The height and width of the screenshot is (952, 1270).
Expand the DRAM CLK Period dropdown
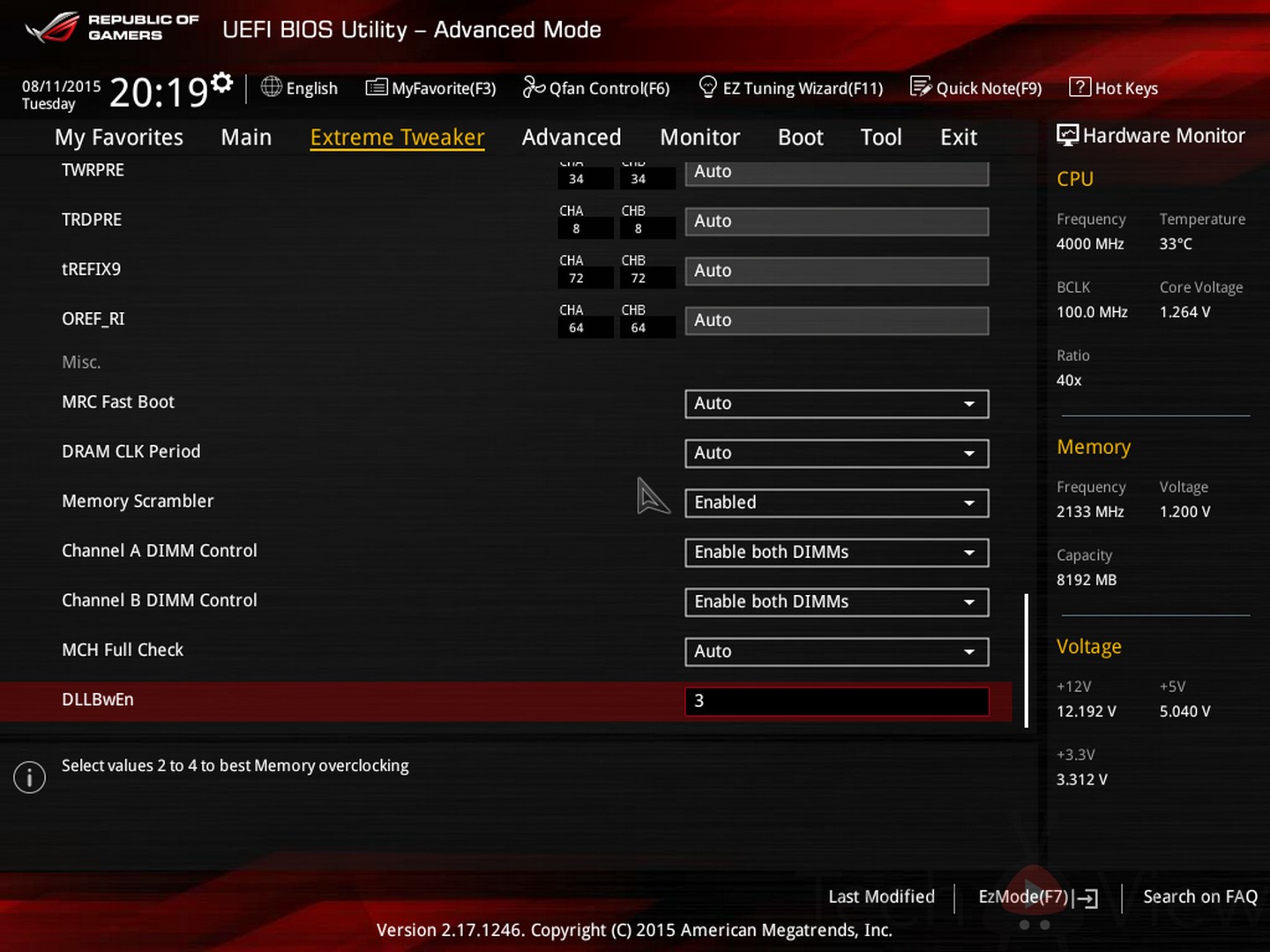(x=836, y=453)
